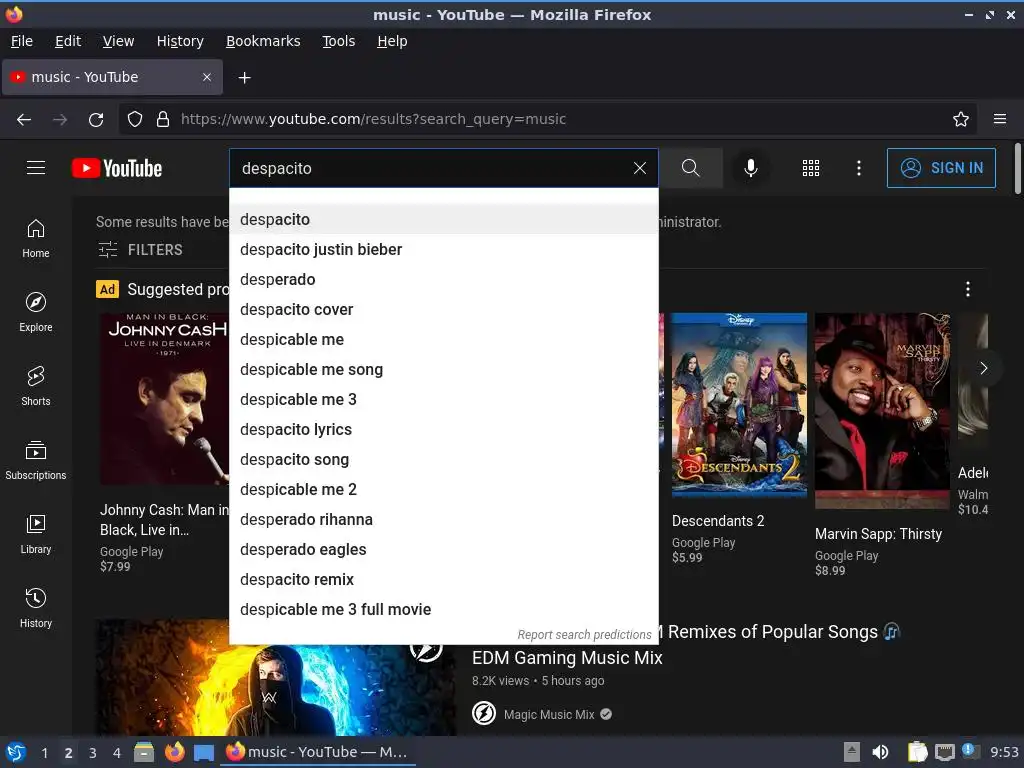Open ad options three-dot menu
This screenshot has height=768, width=1024.
coord(968,289)
